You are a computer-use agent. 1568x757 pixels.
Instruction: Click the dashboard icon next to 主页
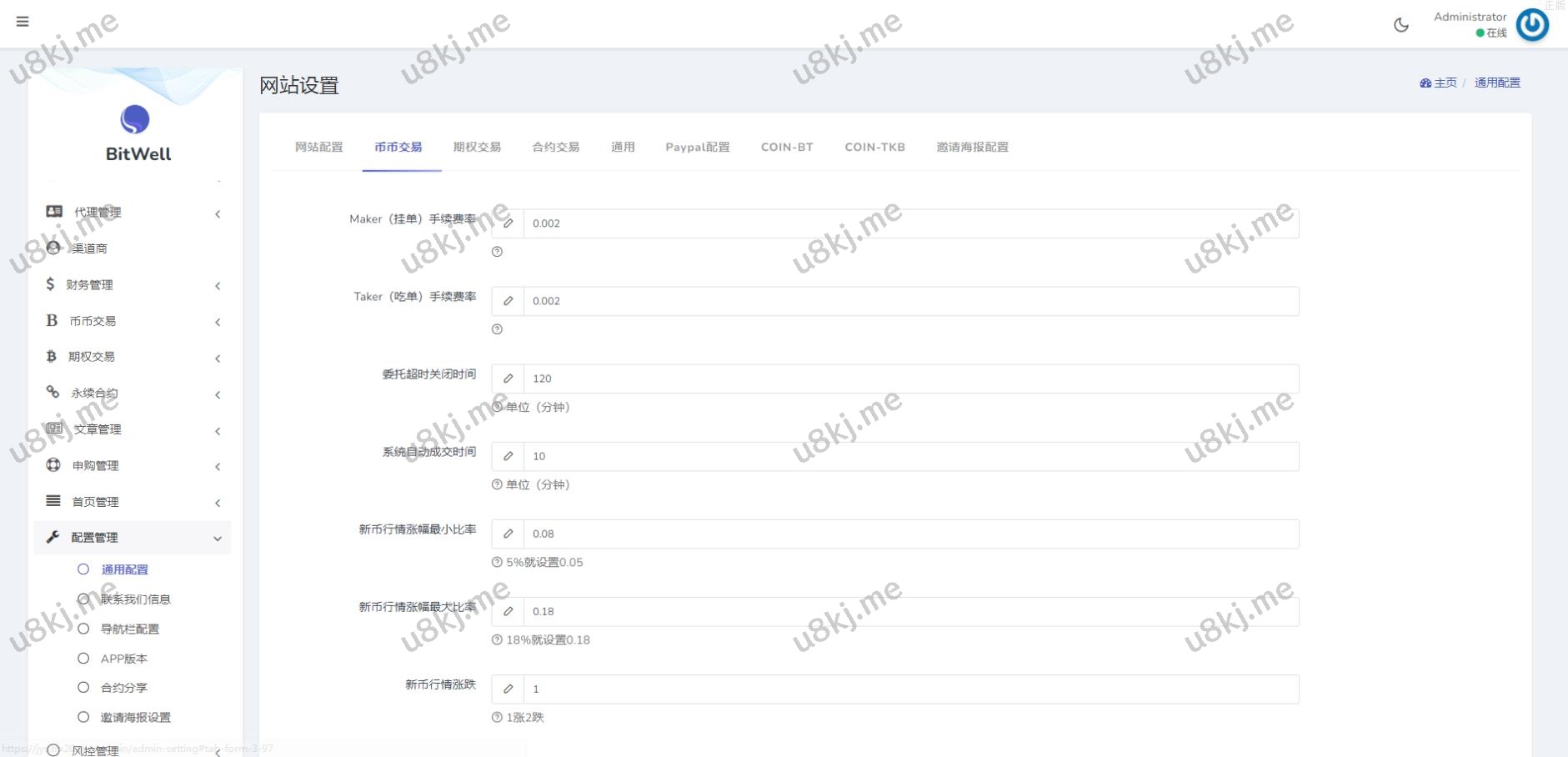coord(1425,83)
